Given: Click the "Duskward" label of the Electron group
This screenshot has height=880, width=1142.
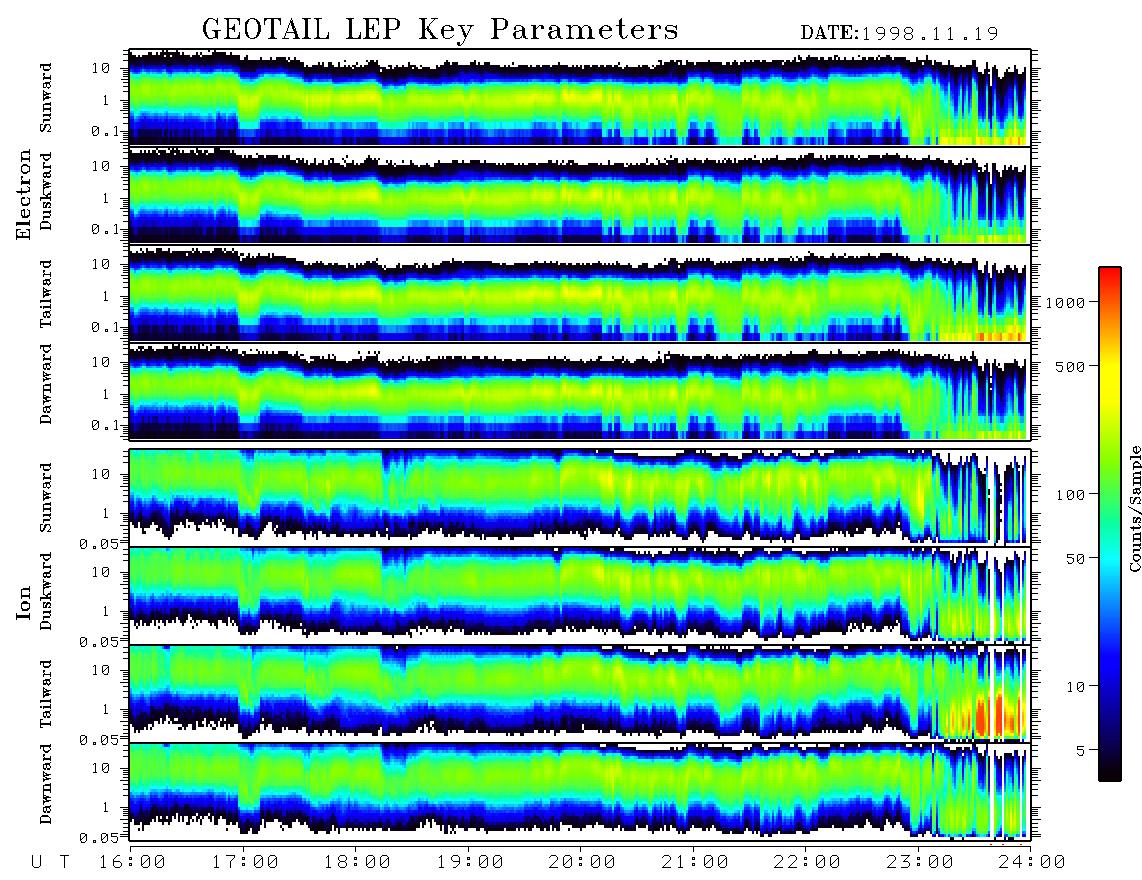Looking at the screenshot, I should tap(46, 191).
